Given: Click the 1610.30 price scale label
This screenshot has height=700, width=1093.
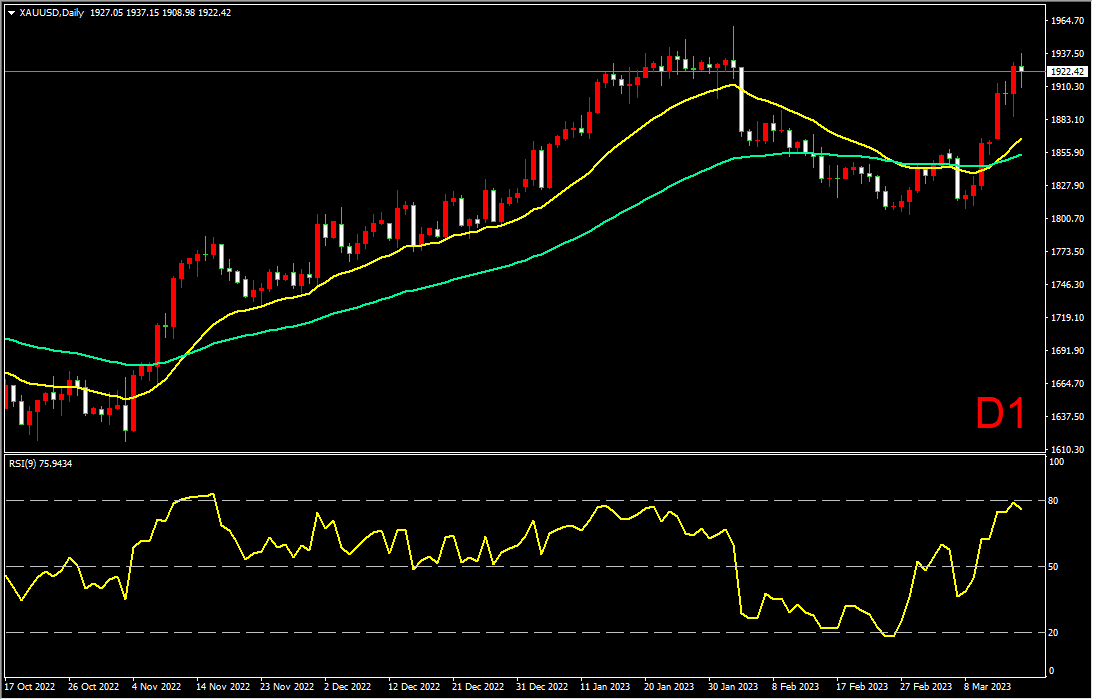Looking at the screenshot, I should (x=1067, y=450).
